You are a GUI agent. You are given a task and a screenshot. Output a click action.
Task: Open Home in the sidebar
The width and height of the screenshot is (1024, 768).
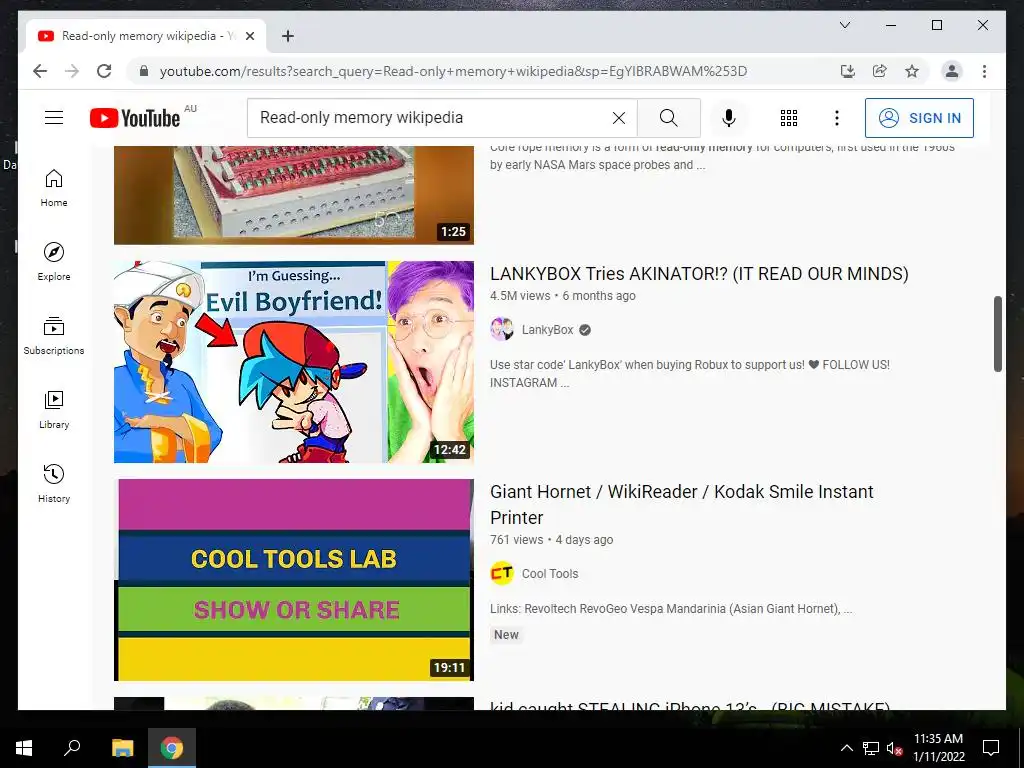coord(54,188)
